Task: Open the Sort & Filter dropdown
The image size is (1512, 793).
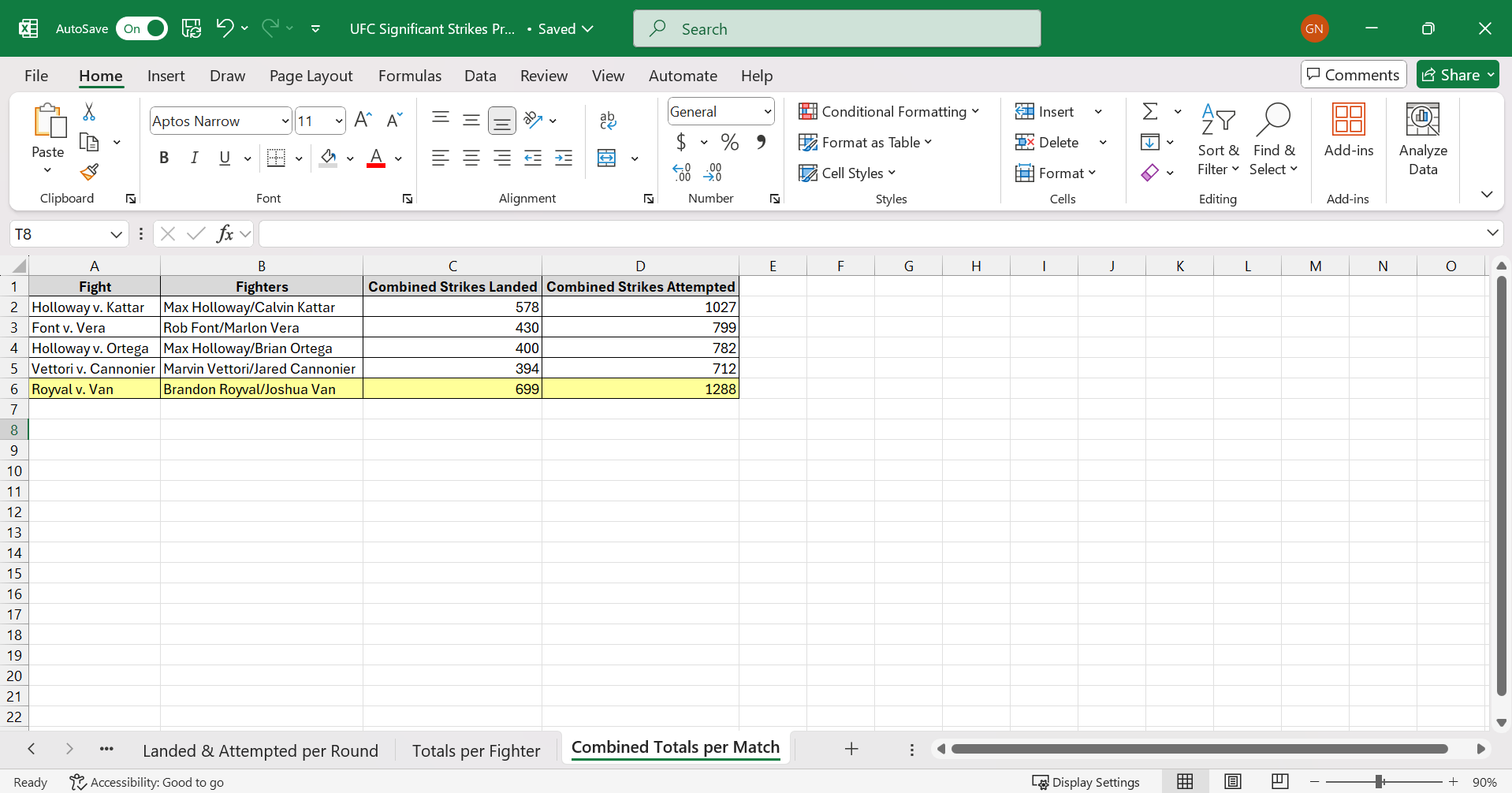Action: pos(1218,140)
